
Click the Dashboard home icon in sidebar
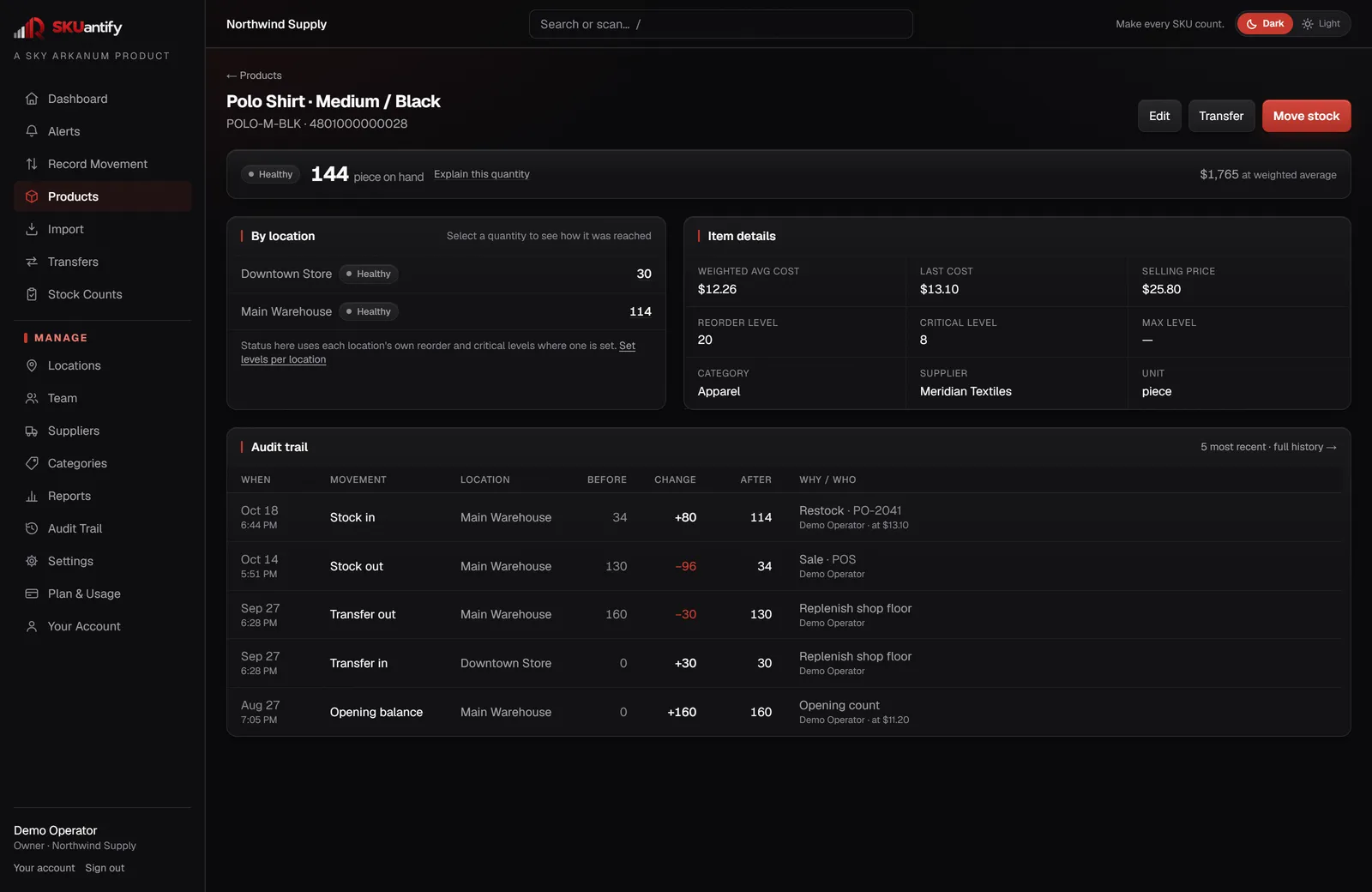click(x=32, y=99)
